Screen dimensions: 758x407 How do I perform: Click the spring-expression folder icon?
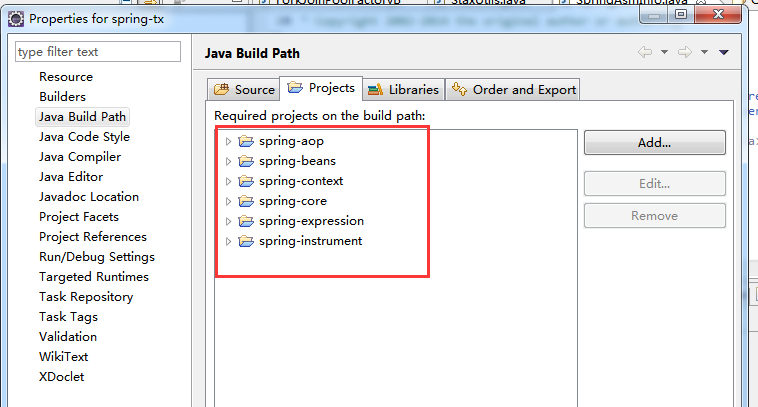(x=246, y=221)
